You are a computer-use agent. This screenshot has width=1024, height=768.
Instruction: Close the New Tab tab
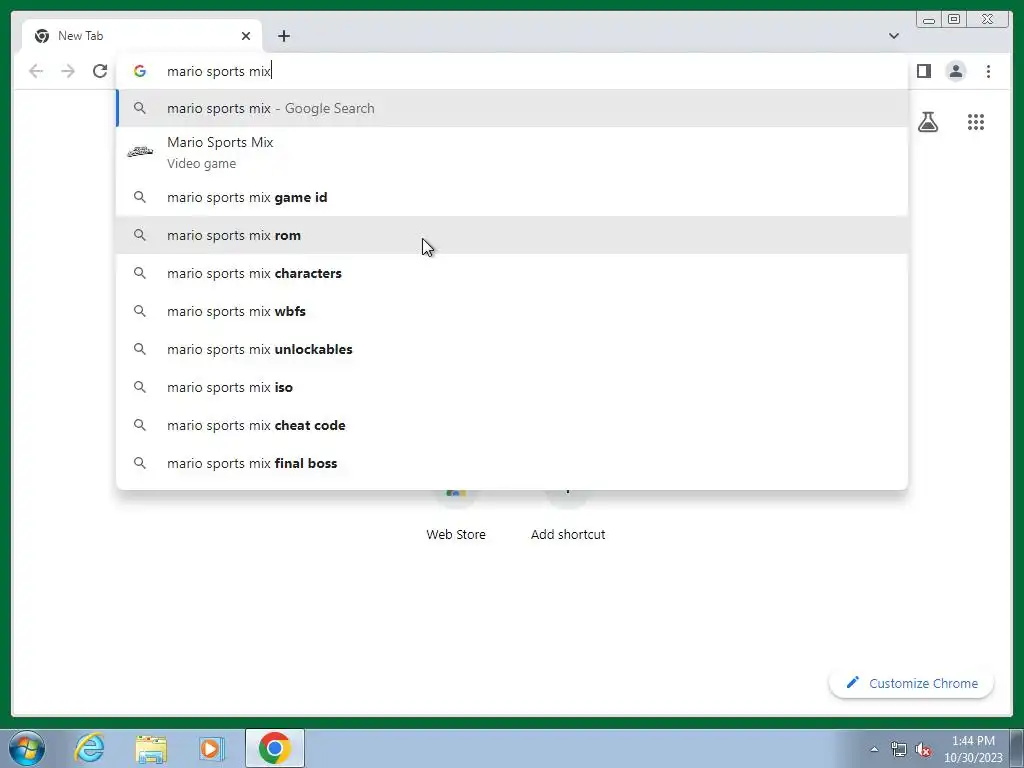[246, 36]
